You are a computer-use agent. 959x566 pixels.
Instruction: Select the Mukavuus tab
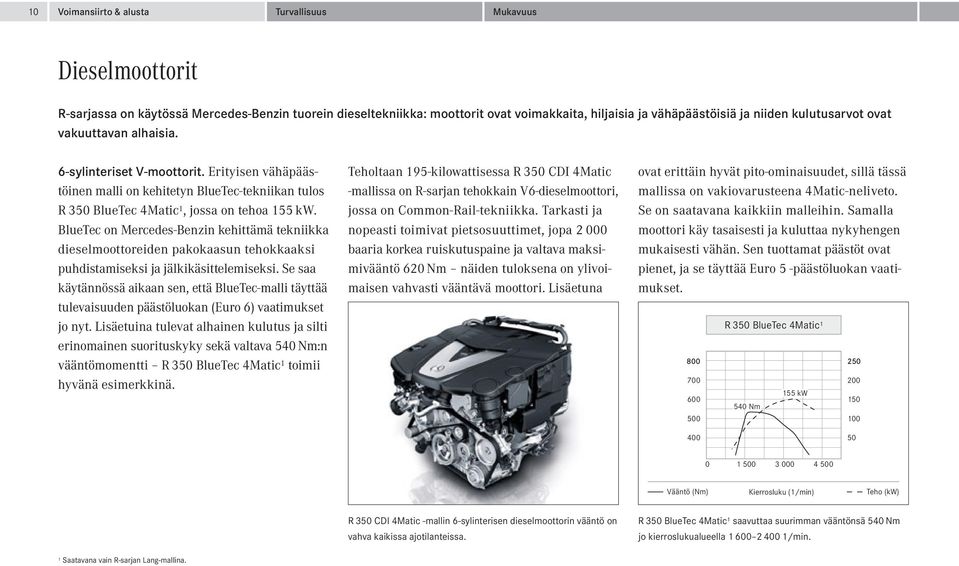point(701,12)
